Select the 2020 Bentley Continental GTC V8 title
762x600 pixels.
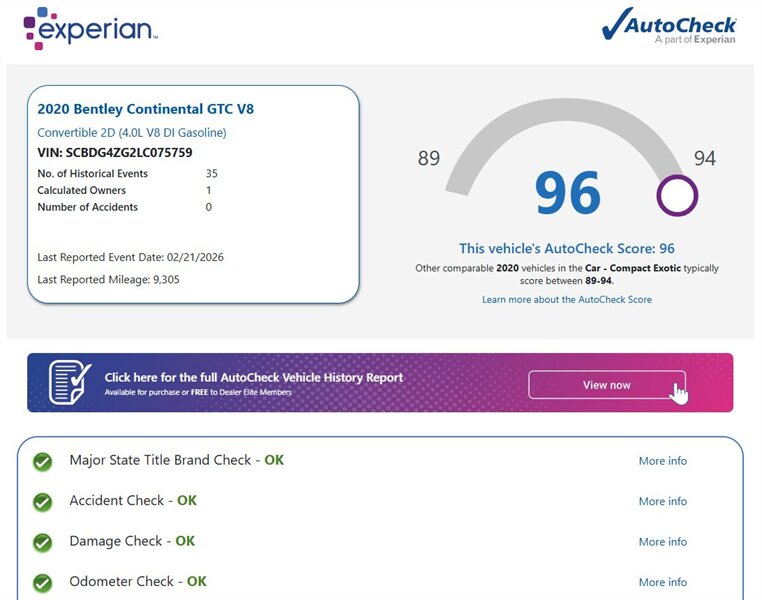[x=145, y=109]
